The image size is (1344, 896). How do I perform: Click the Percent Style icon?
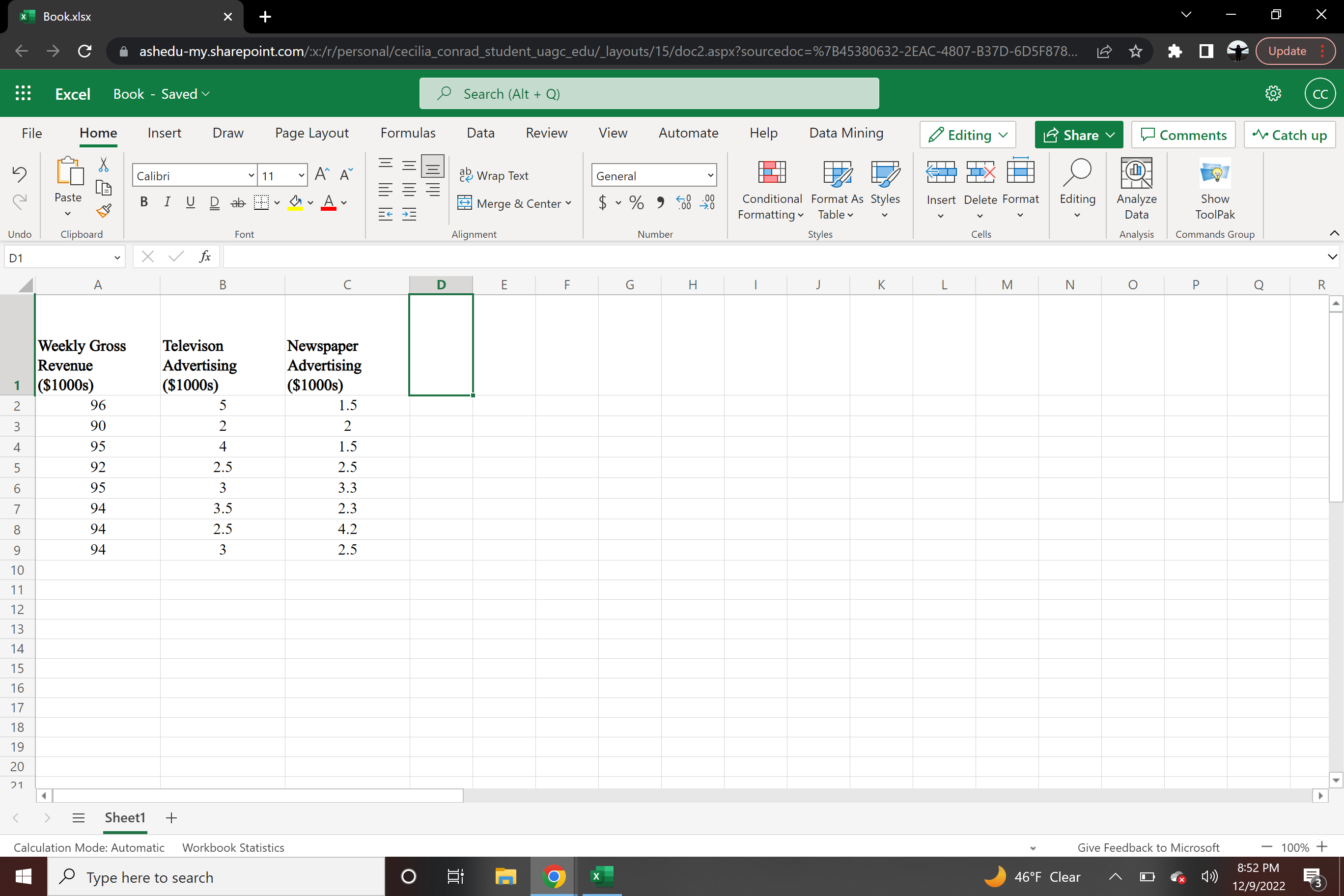636,202
